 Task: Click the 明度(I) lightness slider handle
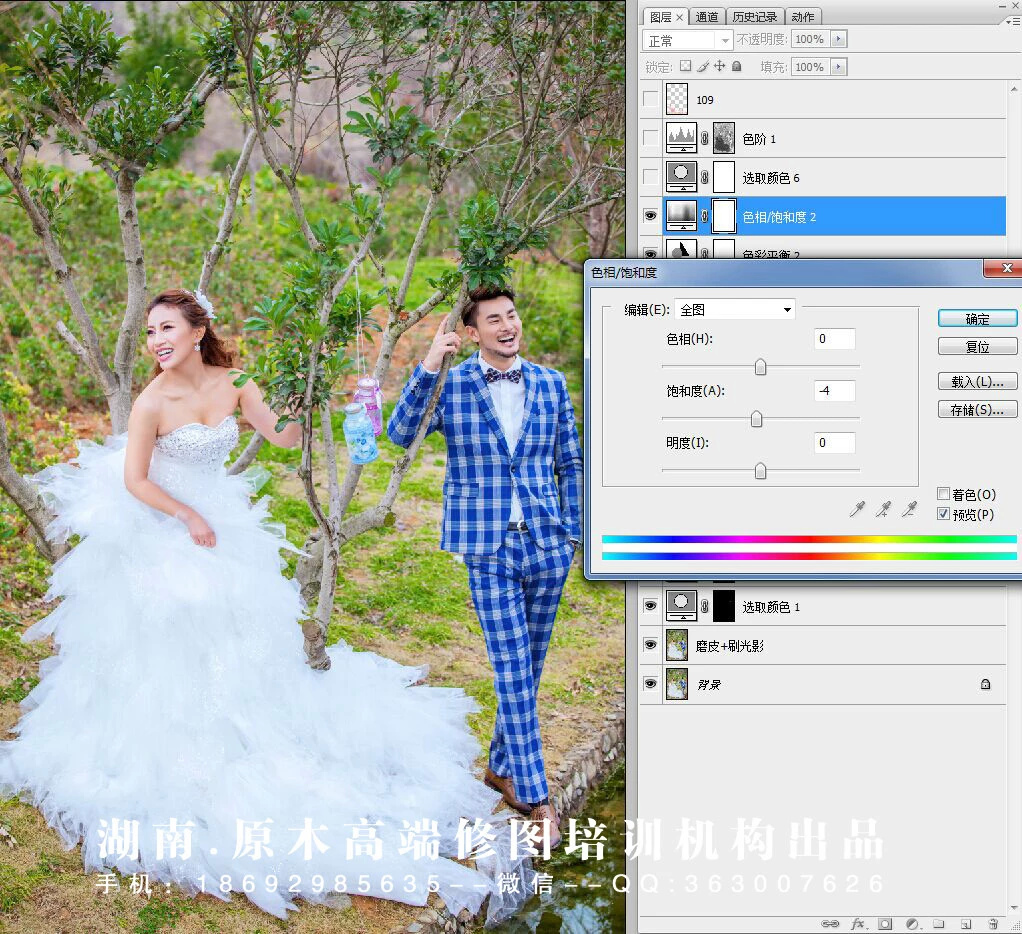pos(760,471)
